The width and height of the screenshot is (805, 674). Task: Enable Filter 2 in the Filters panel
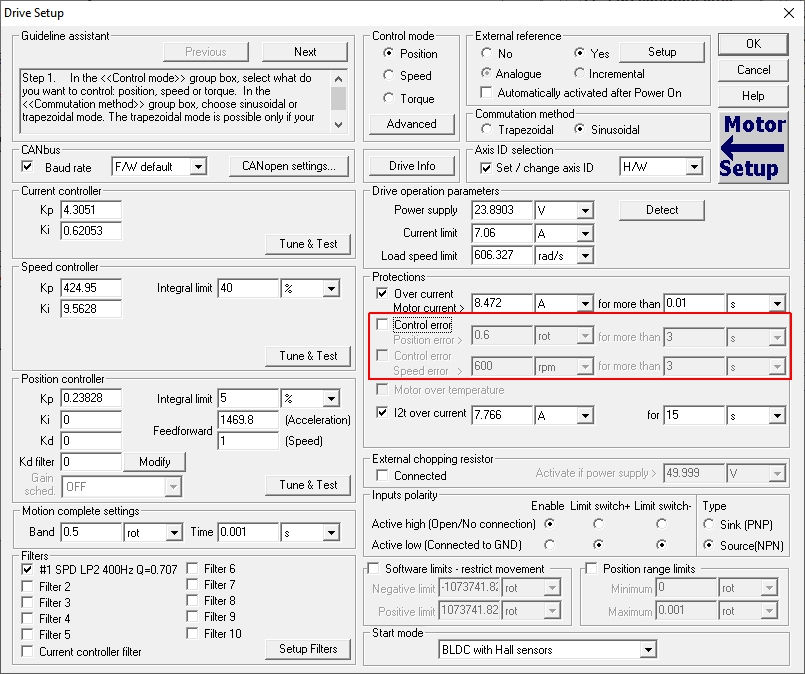(27, 587)
